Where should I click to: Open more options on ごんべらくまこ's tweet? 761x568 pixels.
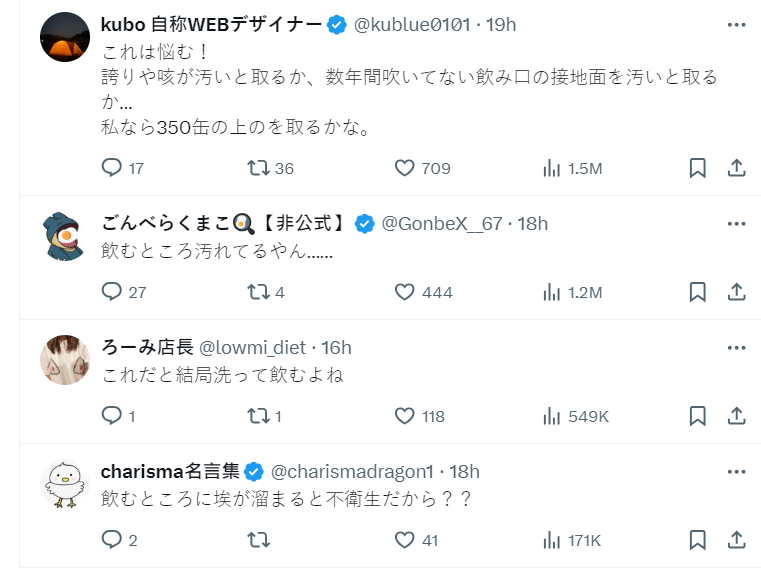tap(736, 223)
